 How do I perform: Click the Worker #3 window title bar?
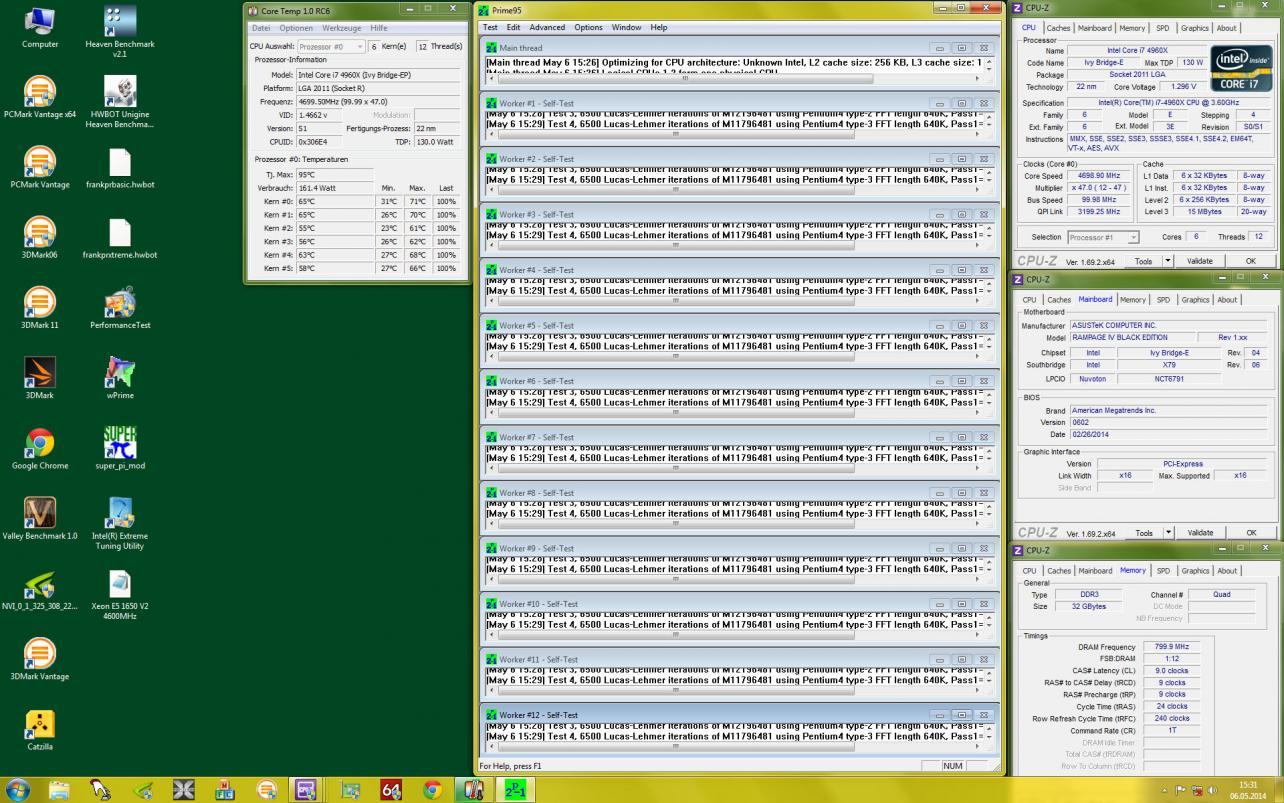[x=740, y=214]
